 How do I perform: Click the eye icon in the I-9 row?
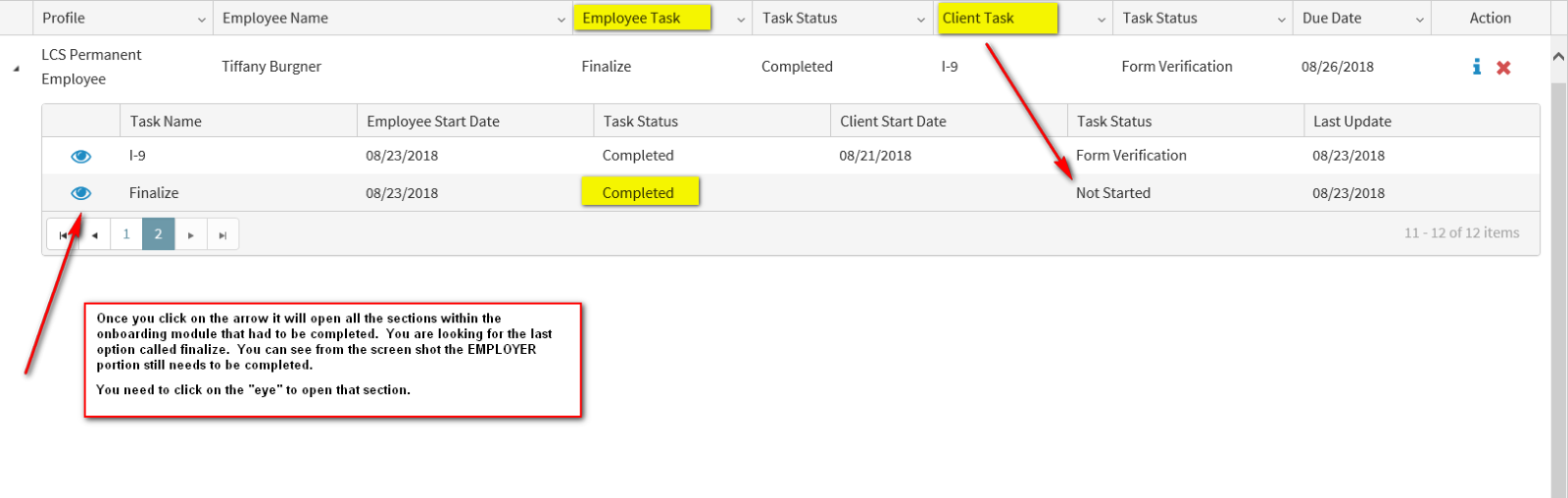pos(81,157)
